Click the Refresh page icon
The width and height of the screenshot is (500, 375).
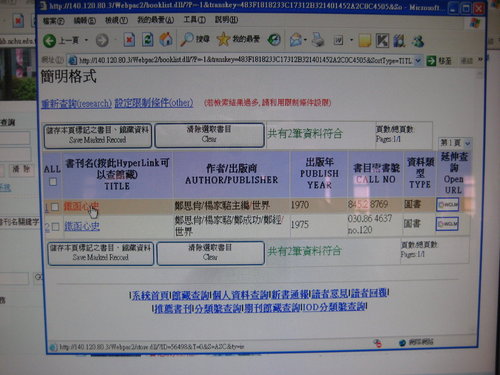(147, 40)
